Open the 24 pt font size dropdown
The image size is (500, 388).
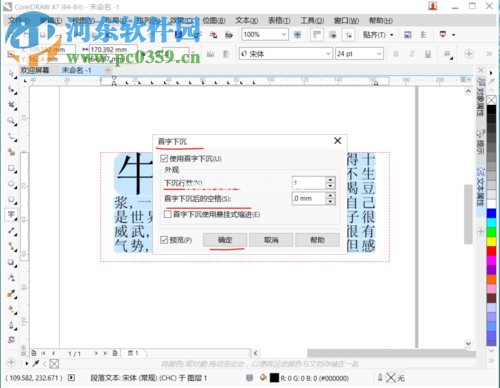[x=379, y=54]
